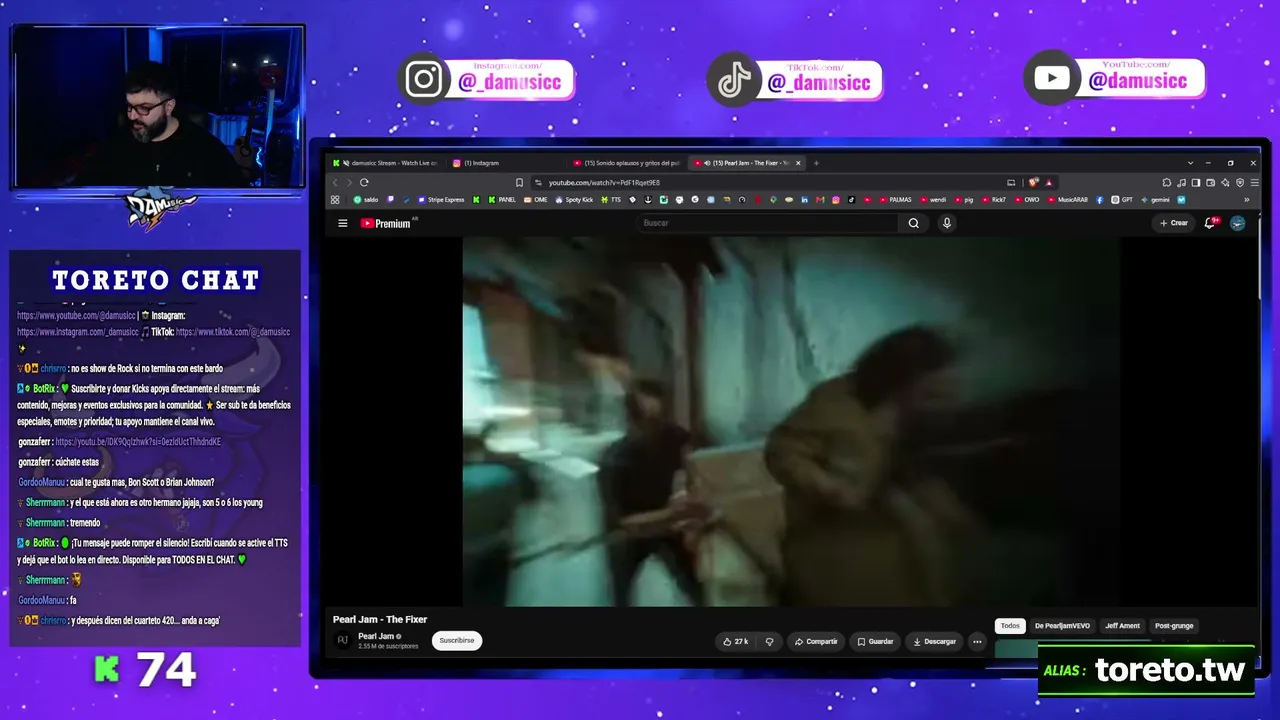Viewport: 1280px width, 720px height.
Task: Bookmark this page with the bookmark icon
Action: click(x=519, y=182)
